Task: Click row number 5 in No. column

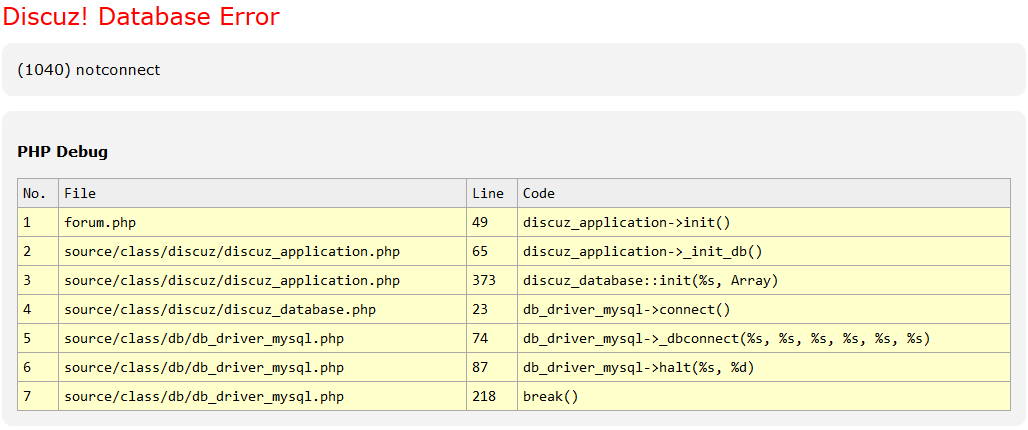Action: [38, 338]
